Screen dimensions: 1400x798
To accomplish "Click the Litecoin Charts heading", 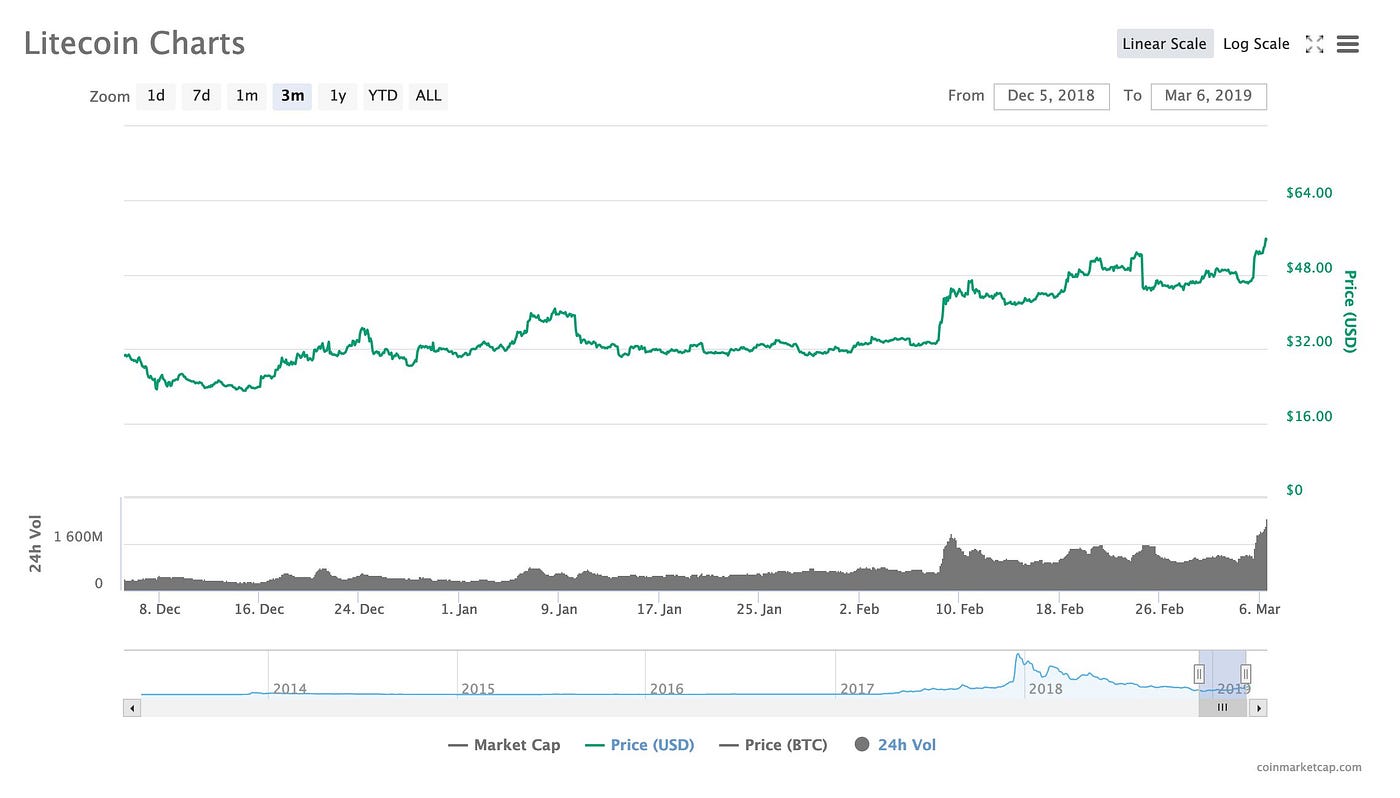I will click(134, 44).
